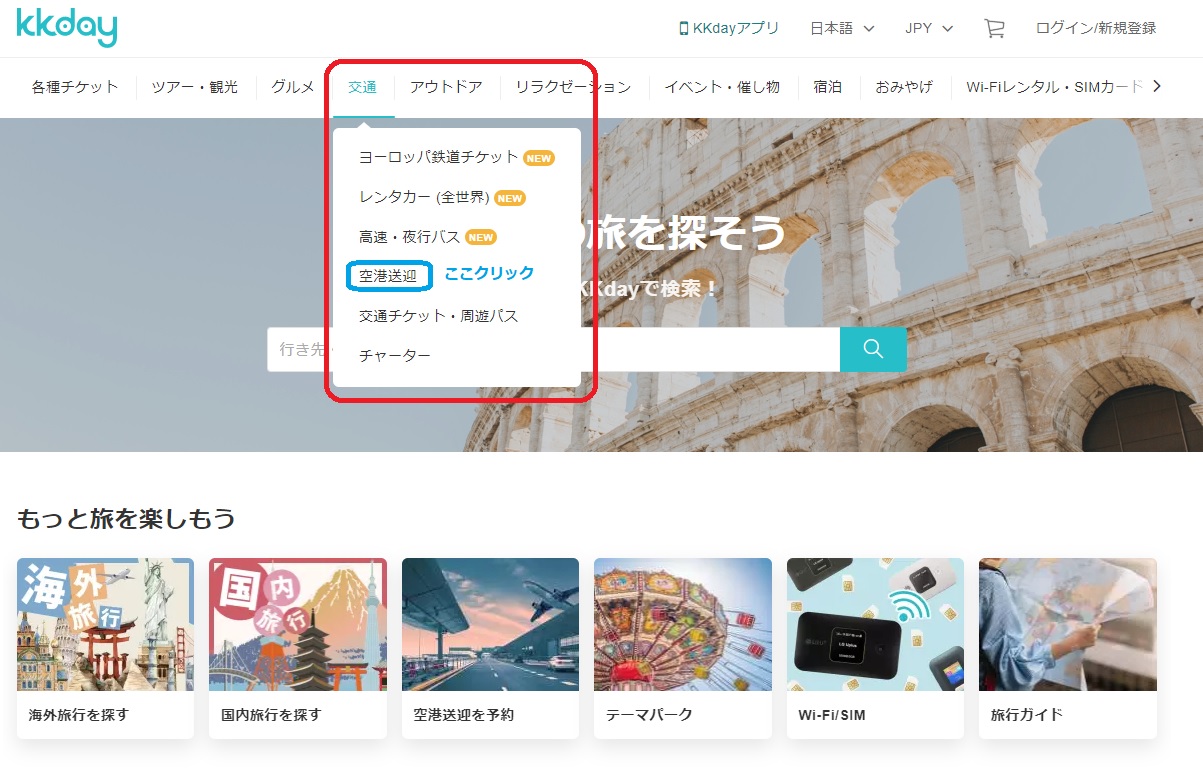The image size is (1203, 783).
Task: Open the shopping cart
Action: point(993,29)
